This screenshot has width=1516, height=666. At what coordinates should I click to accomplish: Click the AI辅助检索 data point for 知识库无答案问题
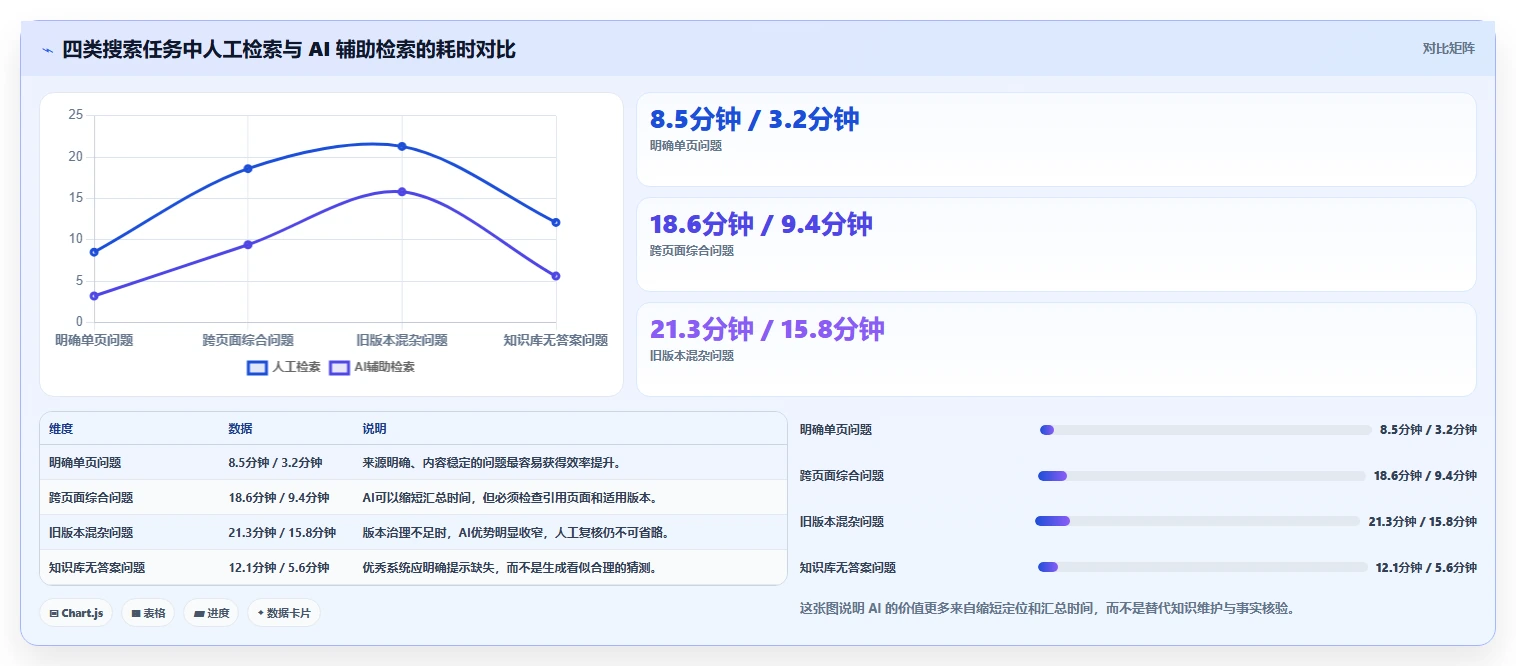(556, 276)
